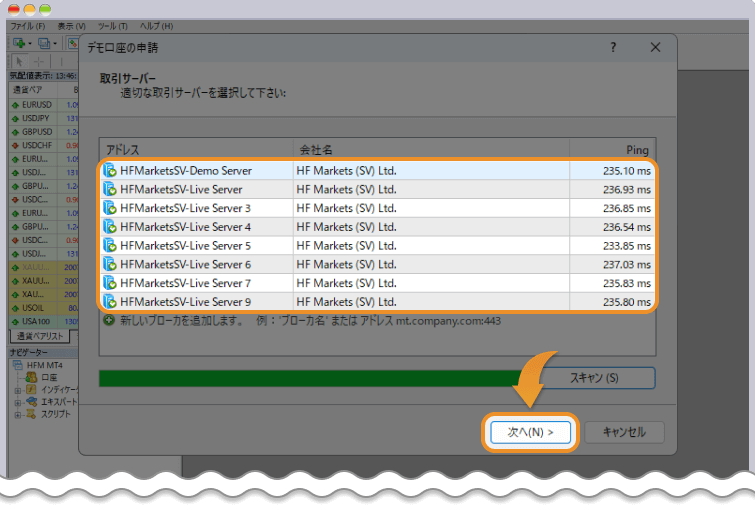The height and width of the screenshot is (508, 755).
Task: Select EURUSD in the Market Watch list
Action: [37, 104]
